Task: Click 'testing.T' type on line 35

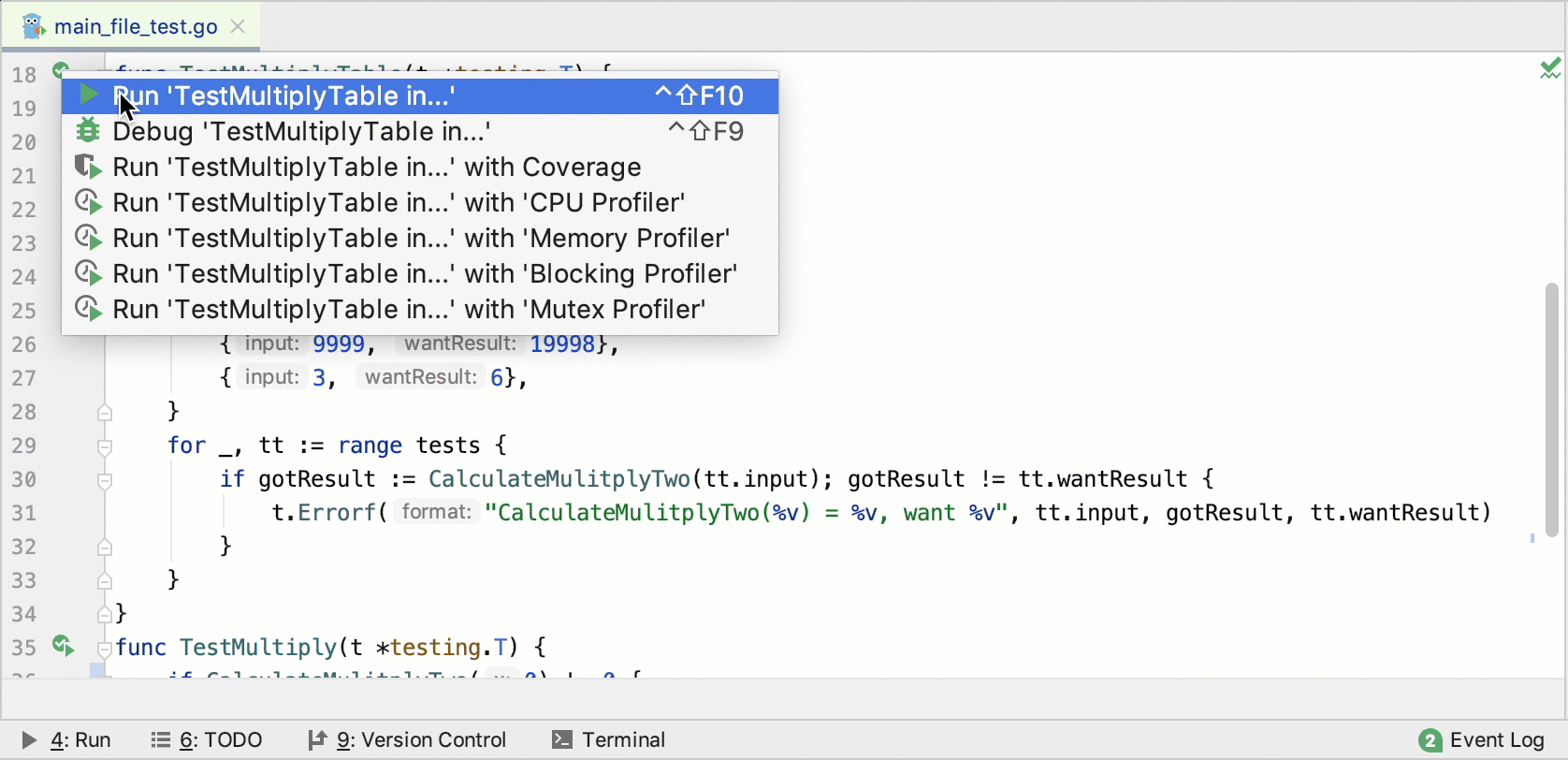Action: (449, 648)
